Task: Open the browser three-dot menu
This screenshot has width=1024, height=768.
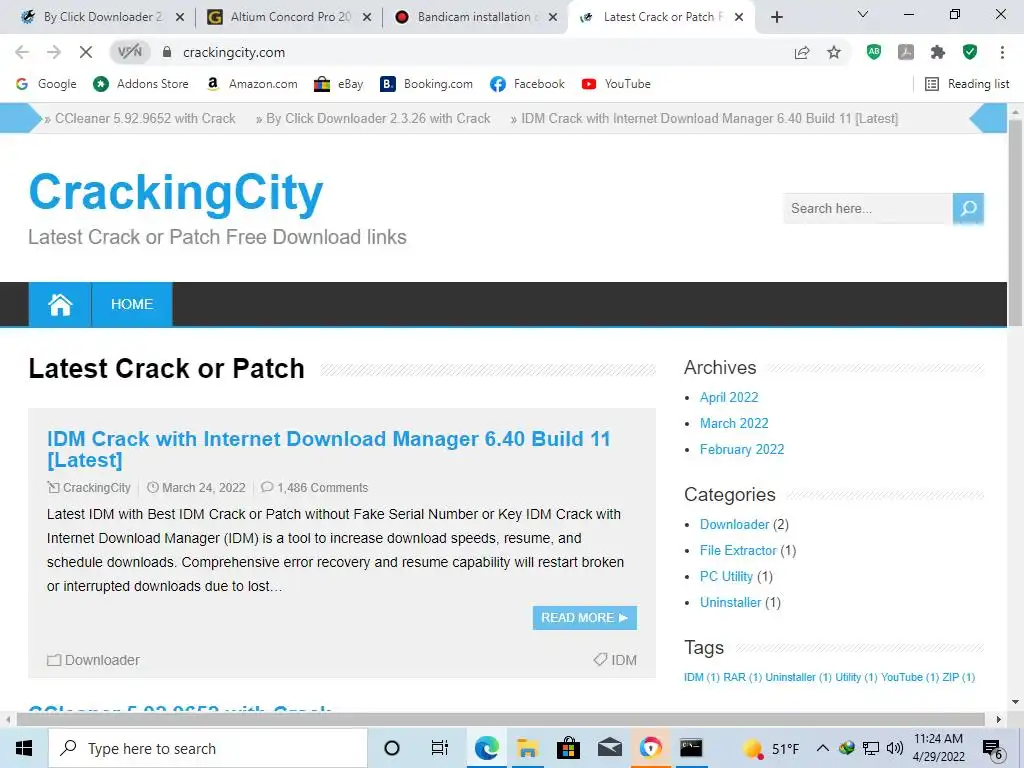Action: point(1002,52)
